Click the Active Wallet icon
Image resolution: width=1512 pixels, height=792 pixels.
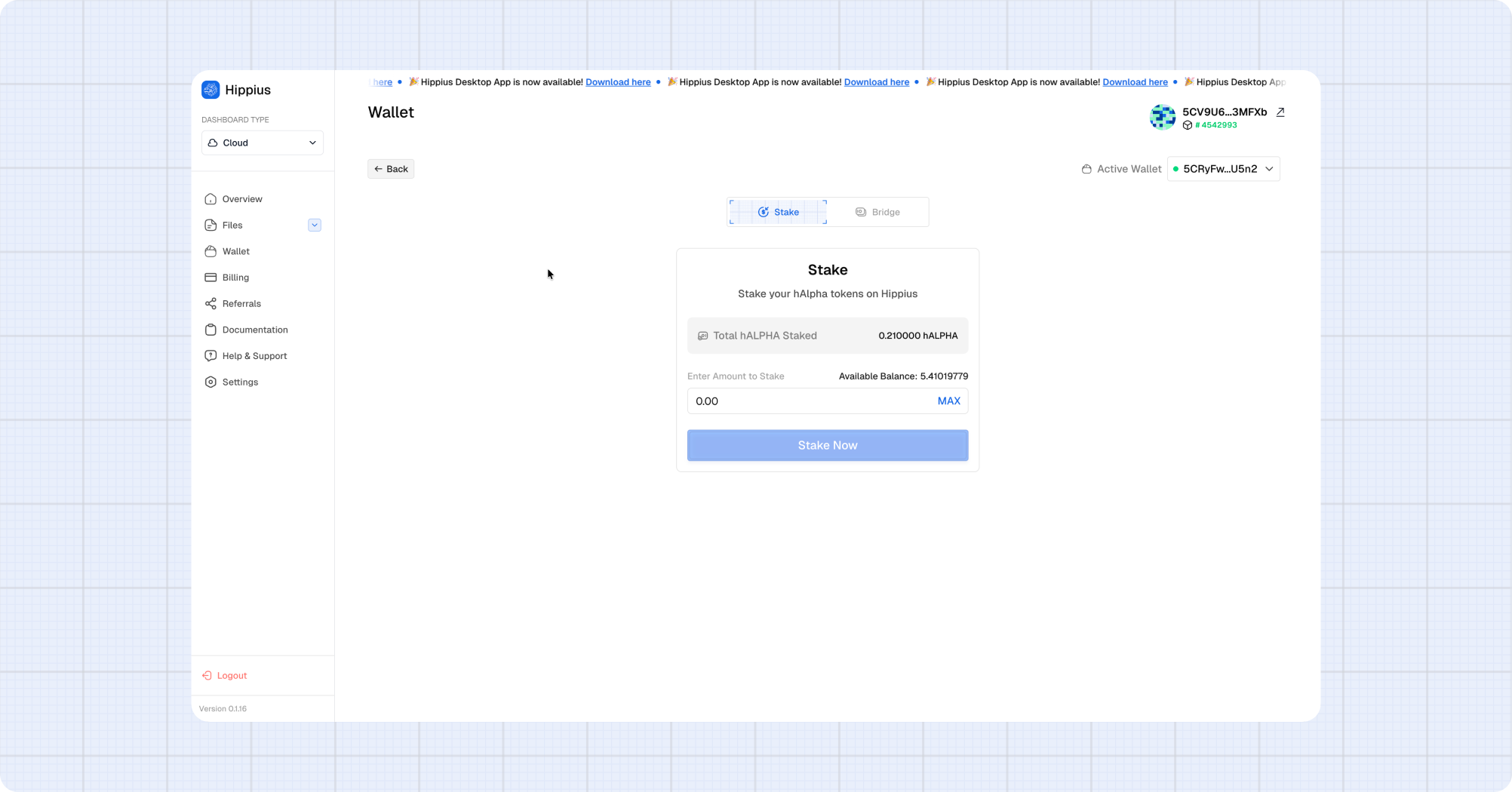point(1086,169)
